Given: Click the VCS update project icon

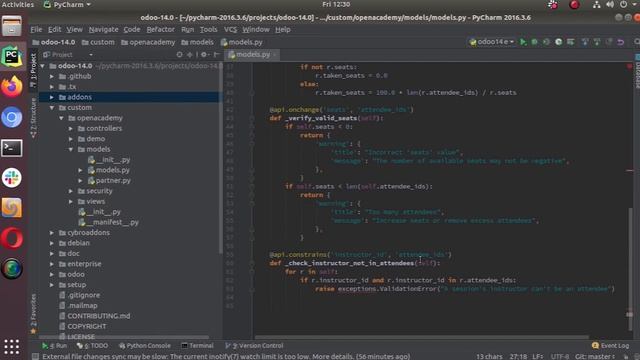Looking at the screenshot, I should (585, 42).
